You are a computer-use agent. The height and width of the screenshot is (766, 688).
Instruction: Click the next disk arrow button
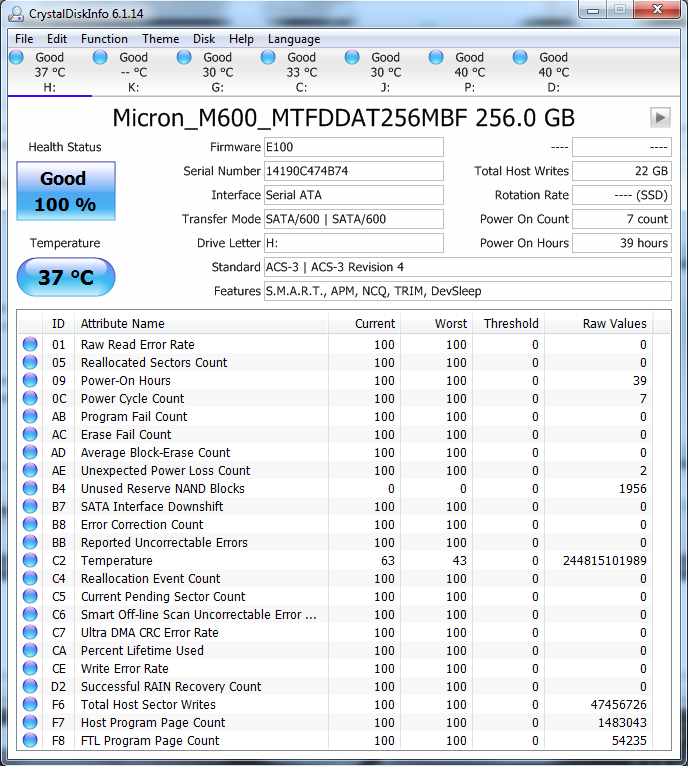(x=660, y=118)
